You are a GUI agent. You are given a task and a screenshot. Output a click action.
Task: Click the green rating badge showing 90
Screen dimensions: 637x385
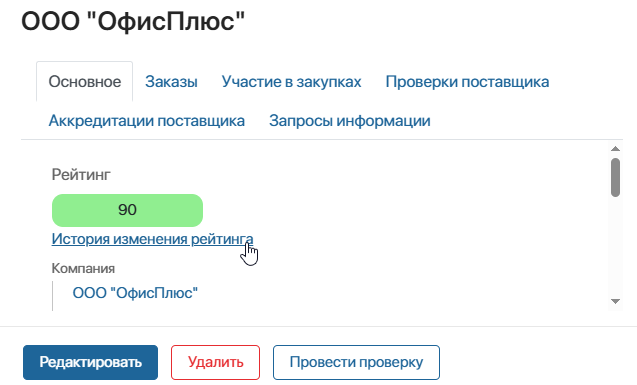127,210
